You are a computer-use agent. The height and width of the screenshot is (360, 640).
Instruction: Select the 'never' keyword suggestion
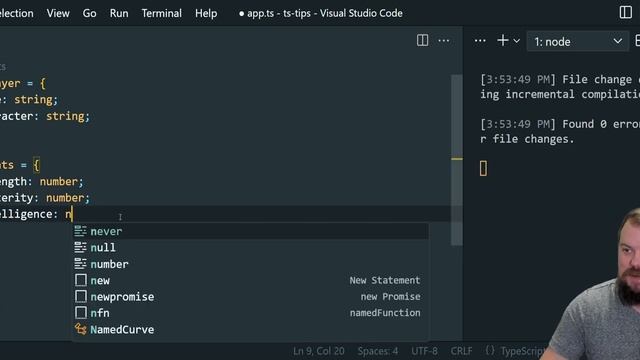pyautogui.click(x=251, y=231)
